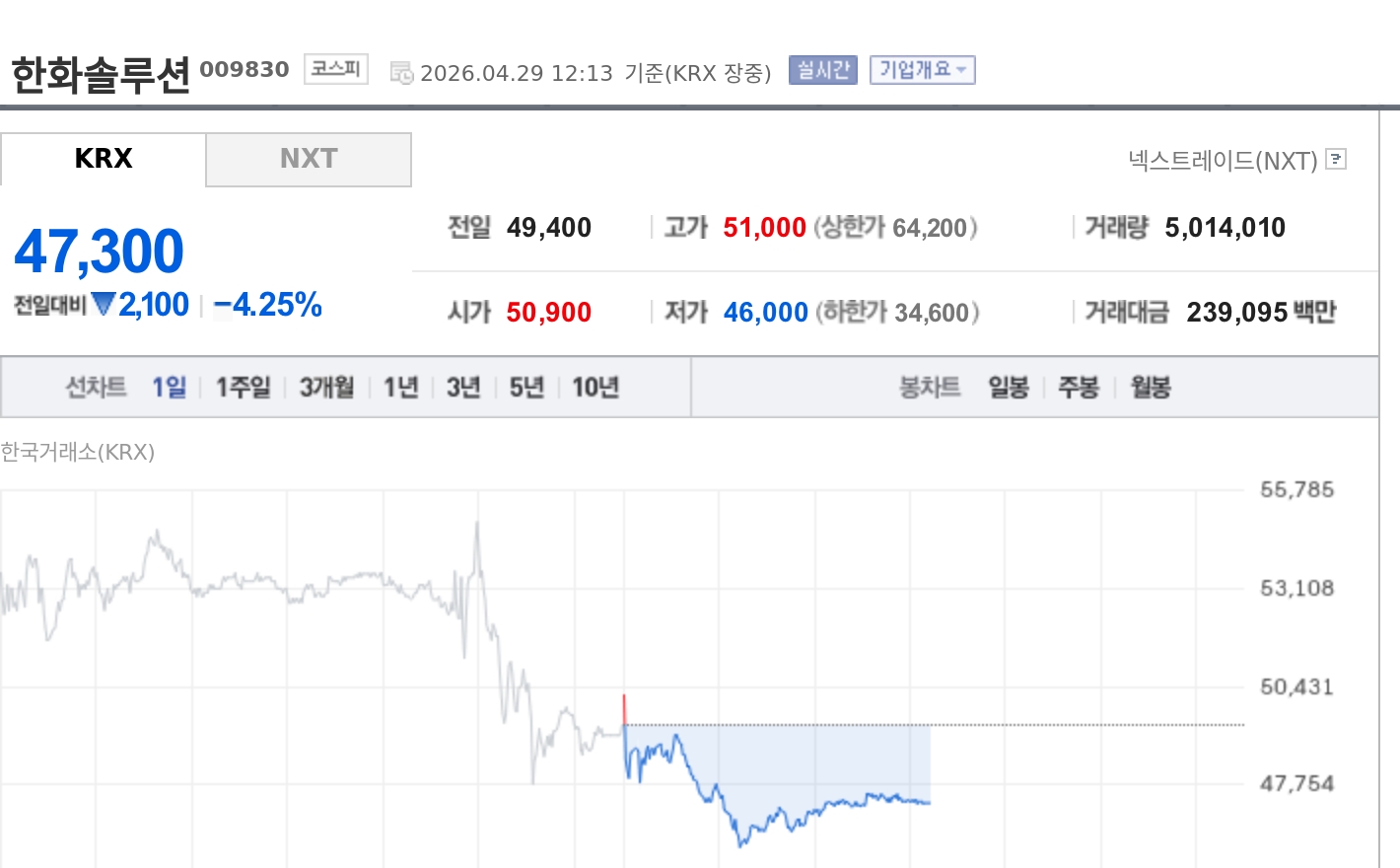Enable 월봉 monthly candle view
Image resolution: width=1400 pixels, height=868 pixels.
pyautogui.click(x=1150, y=387)
